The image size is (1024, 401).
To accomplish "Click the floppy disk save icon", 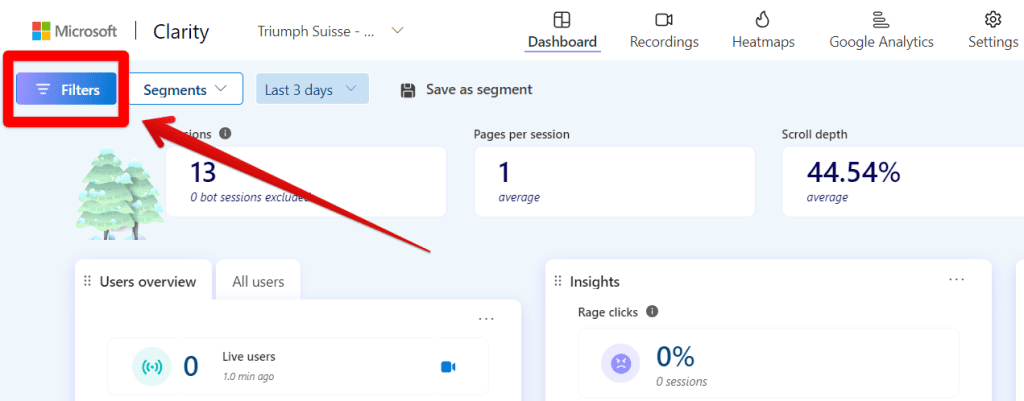I will [408, 90].
